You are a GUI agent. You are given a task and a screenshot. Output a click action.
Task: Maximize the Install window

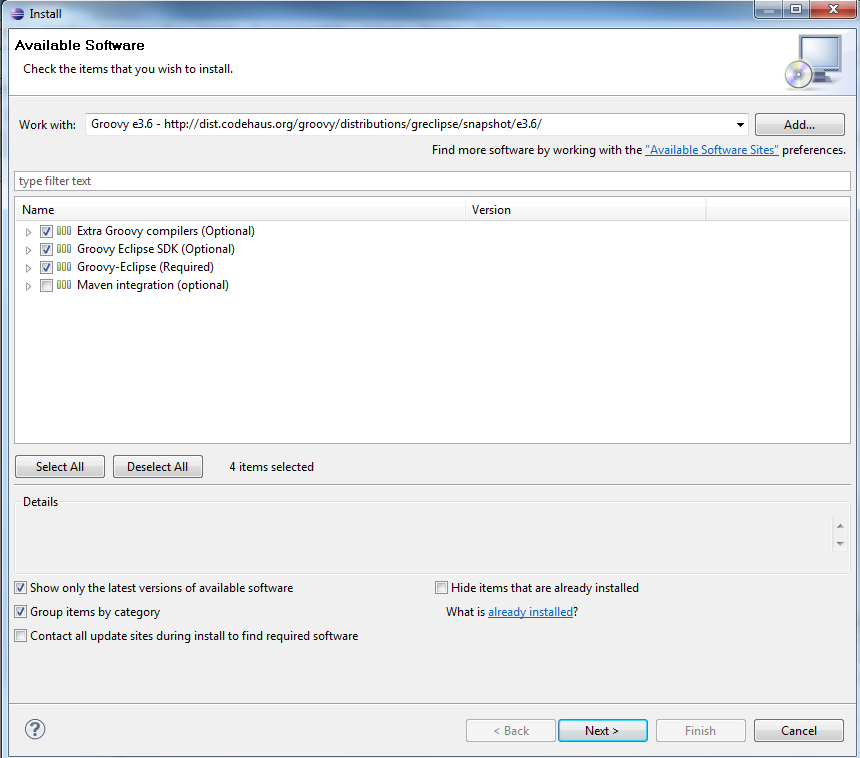click(x=796, y=9)
